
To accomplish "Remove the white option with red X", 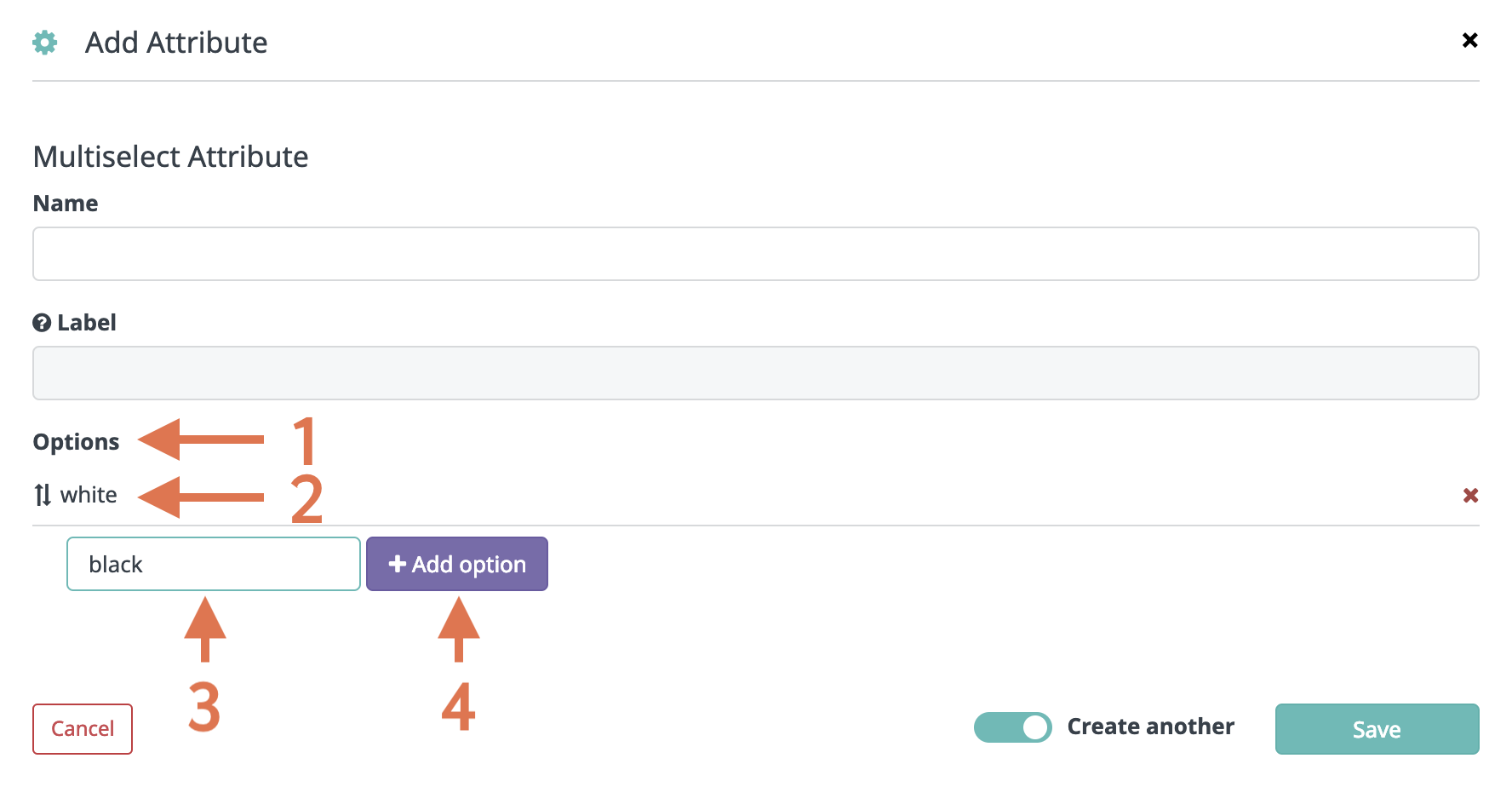I will click(1470, 495).
